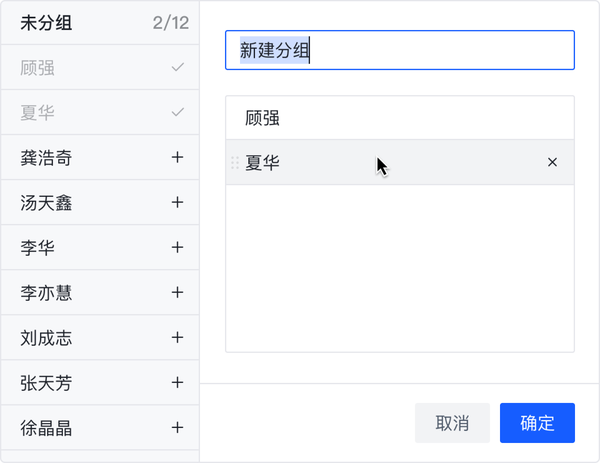This screenshot has height=463, width=600.
Task: Click the 徐晶晶 name label
Action: point(46,428)
